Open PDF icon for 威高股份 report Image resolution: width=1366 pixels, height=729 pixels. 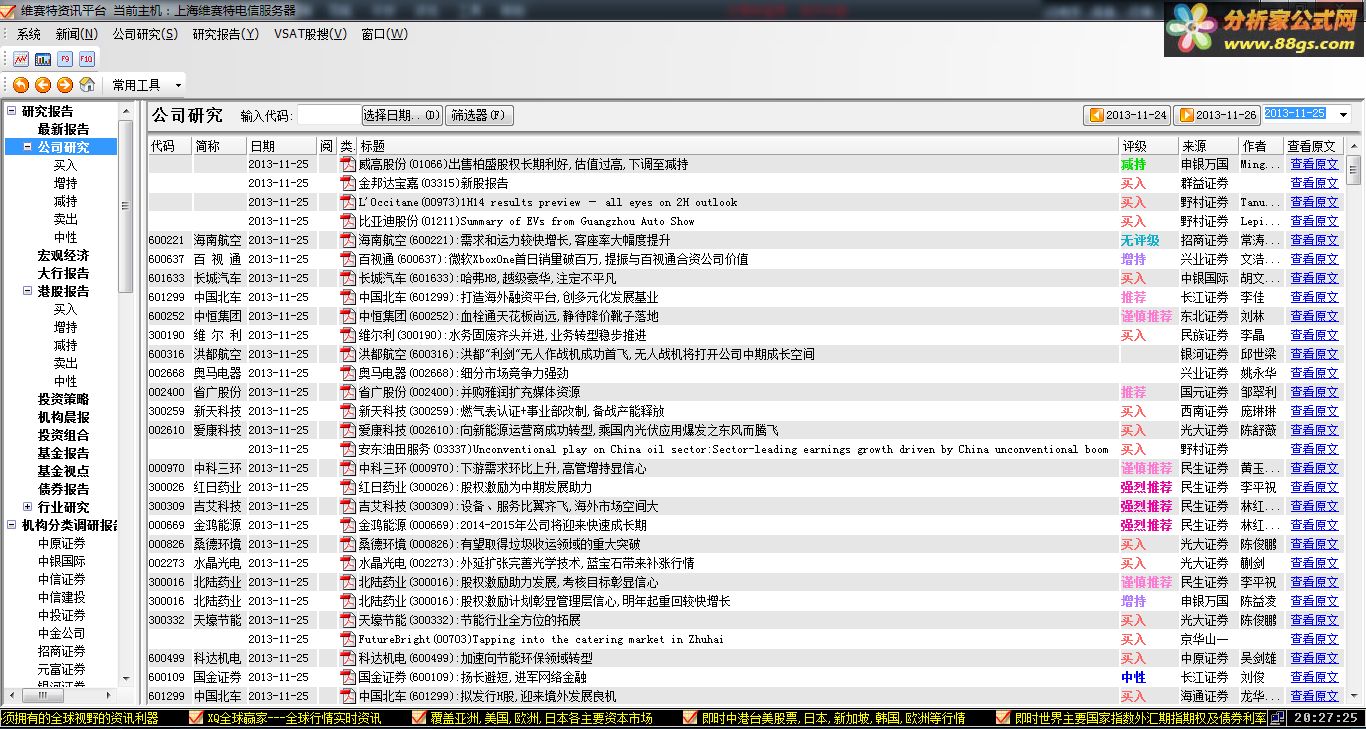pos(348,164)
